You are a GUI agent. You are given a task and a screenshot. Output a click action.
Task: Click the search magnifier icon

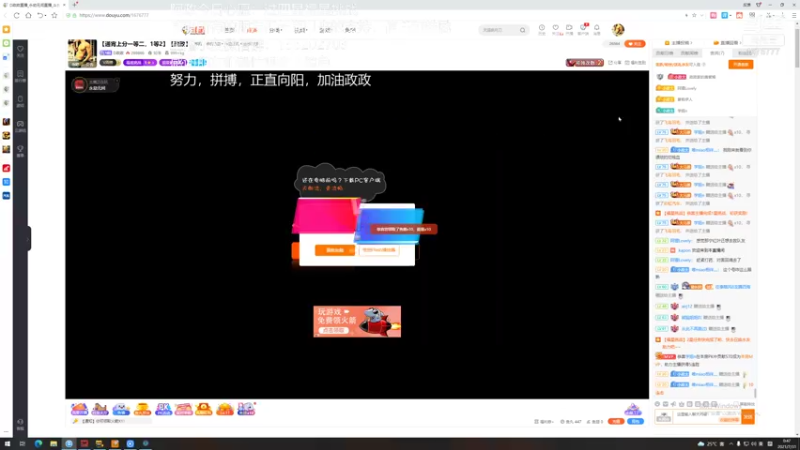522,30
